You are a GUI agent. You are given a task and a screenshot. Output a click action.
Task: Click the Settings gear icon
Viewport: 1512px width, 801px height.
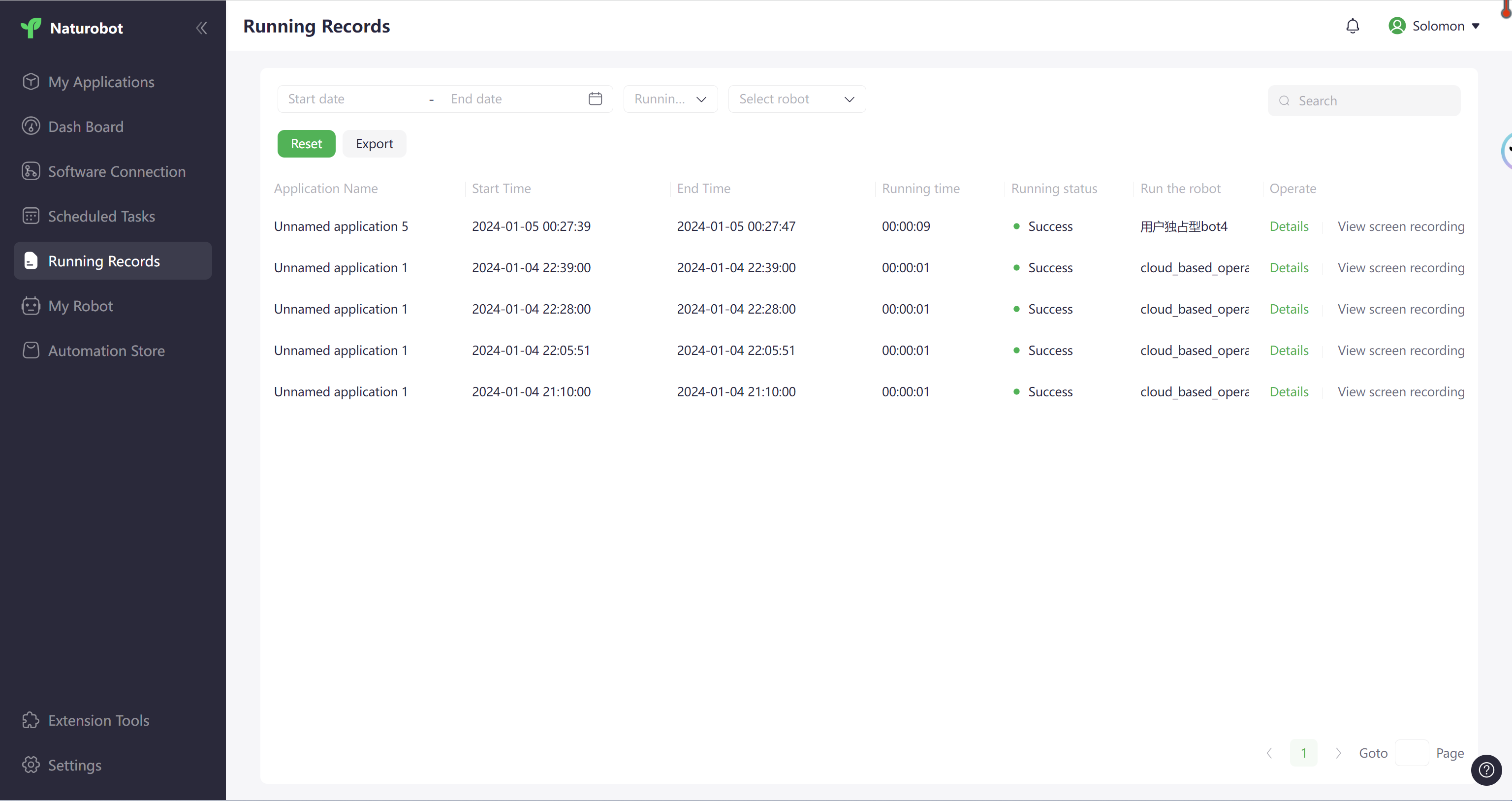31,765
